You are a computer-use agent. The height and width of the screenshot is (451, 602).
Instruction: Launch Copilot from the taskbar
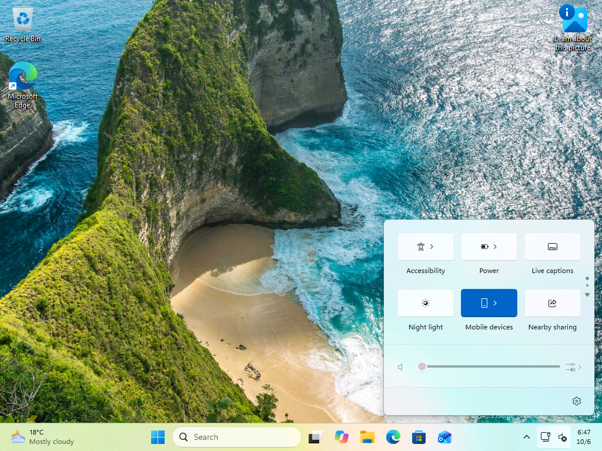point(341,437)
